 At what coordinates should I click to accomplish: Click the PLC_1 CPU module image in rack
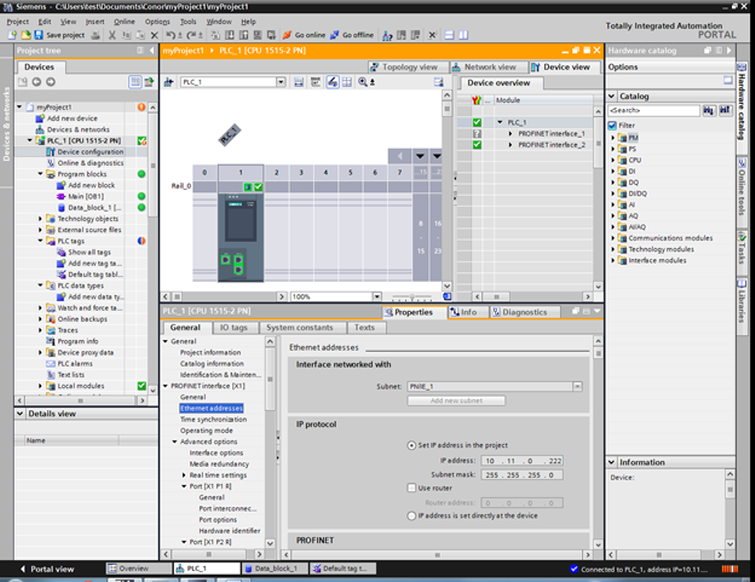pos(241,236)
